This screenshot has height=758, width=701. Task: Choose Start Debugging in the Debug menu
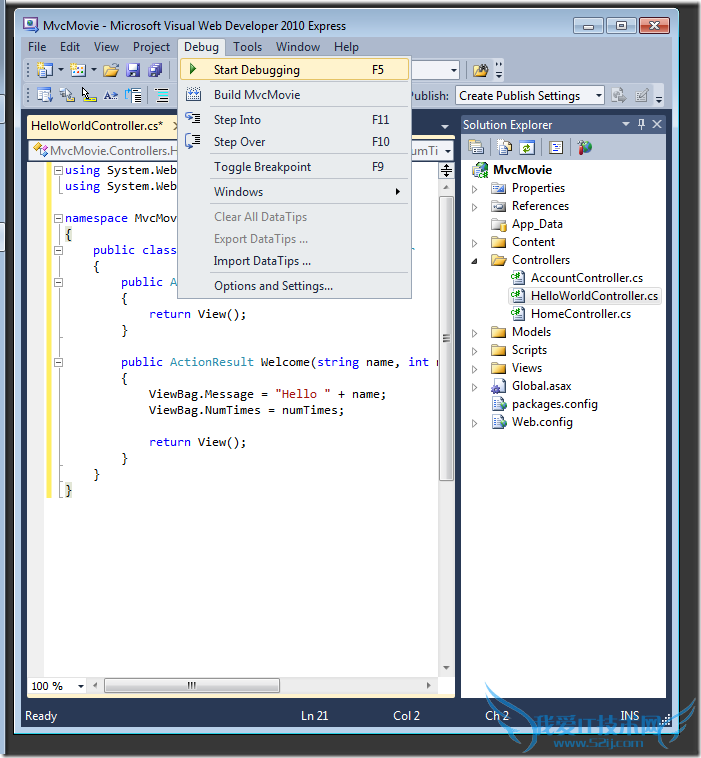click(256, 70)
